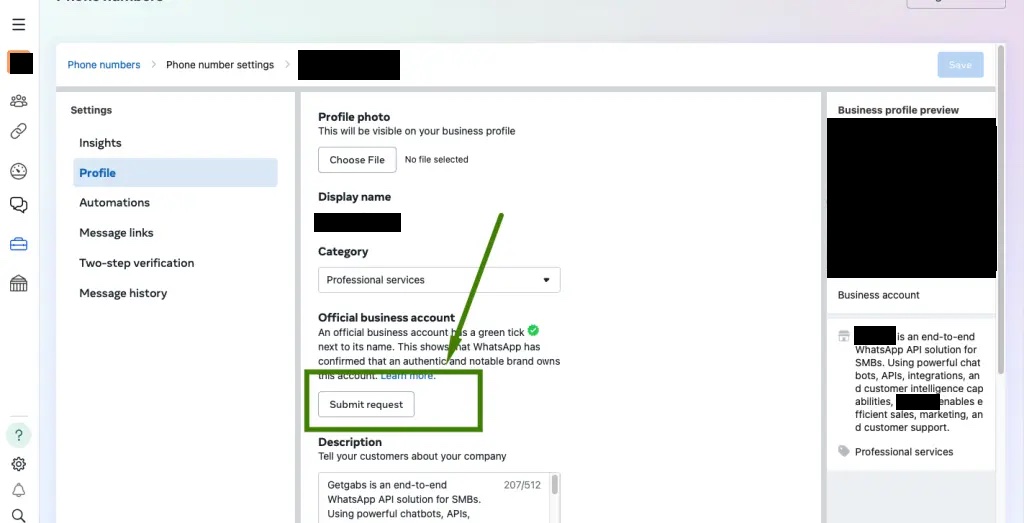This screenshot has height=523, width=1024.
Task: Click the briefcase toolbox icon in the sidebar
Action: 19,245
